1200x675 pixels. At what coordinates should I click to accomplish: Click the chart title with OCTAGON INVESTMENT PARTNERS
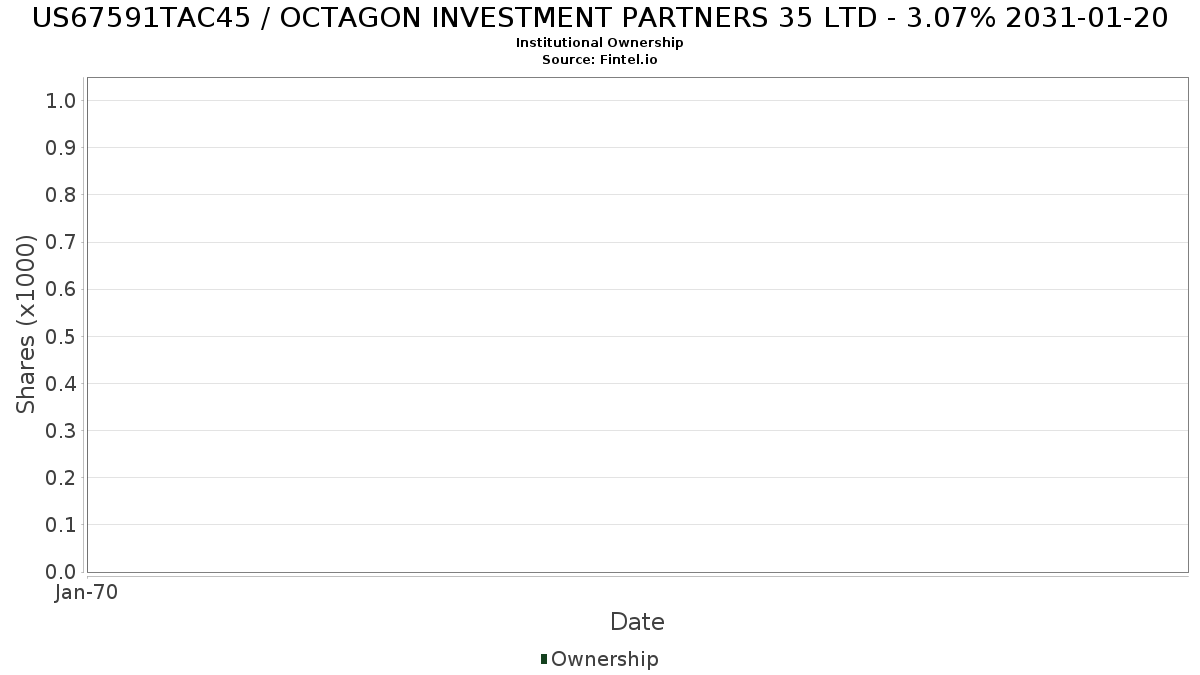pos(600,18)
